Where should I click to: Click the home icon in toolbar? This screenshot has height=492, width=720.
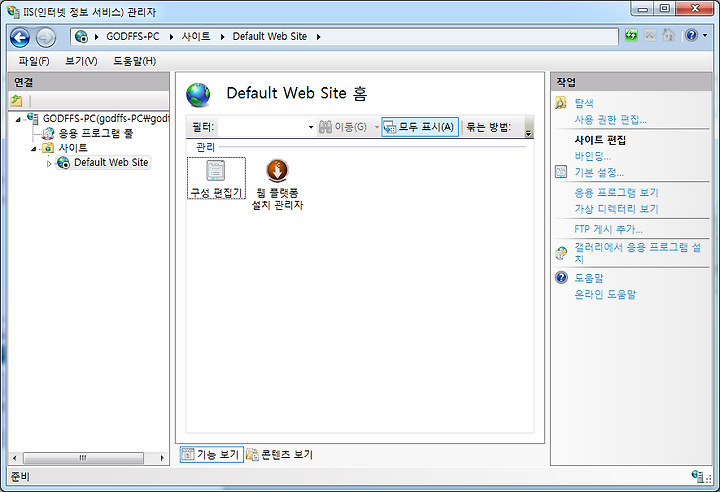pos(669,35)
